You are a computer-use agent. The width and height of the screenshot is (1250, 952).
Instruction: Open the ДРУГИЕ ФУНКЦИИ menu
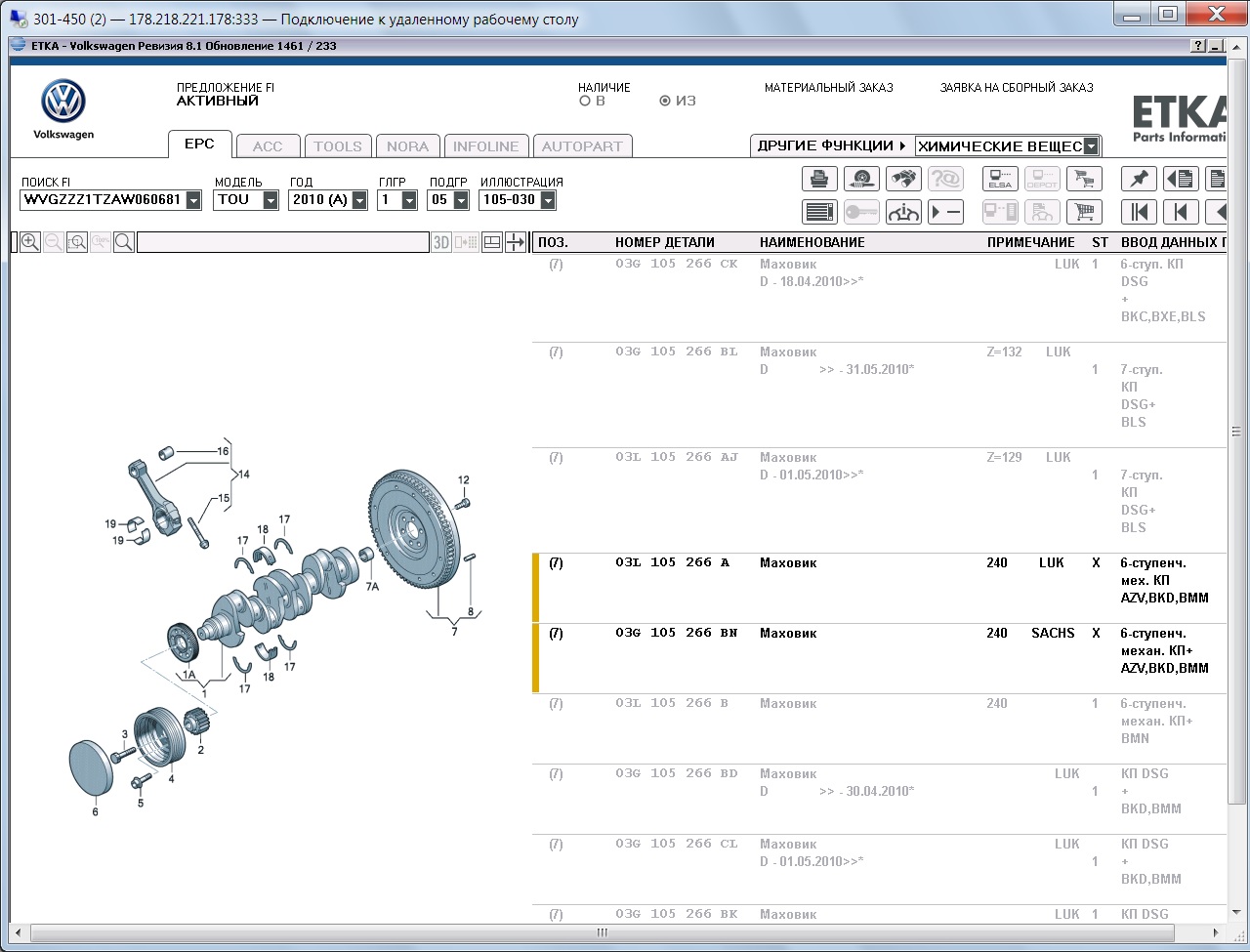832,145
